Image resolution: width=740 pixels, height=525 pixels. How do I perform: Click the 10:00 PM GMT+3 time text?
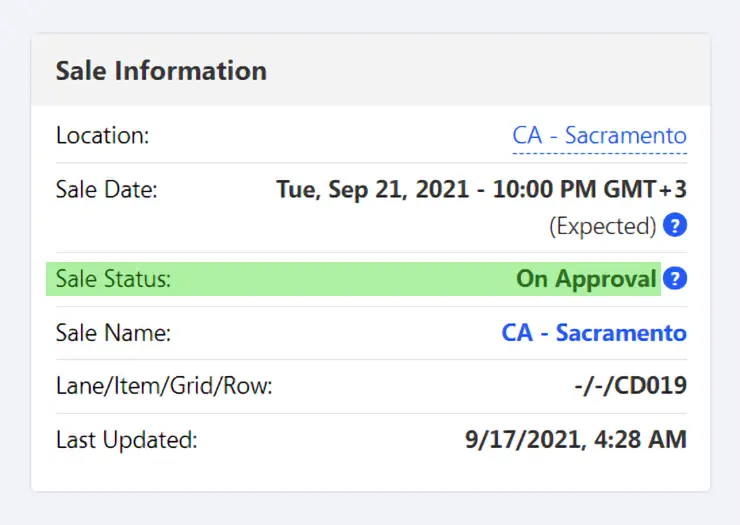[x=590, y=190]
